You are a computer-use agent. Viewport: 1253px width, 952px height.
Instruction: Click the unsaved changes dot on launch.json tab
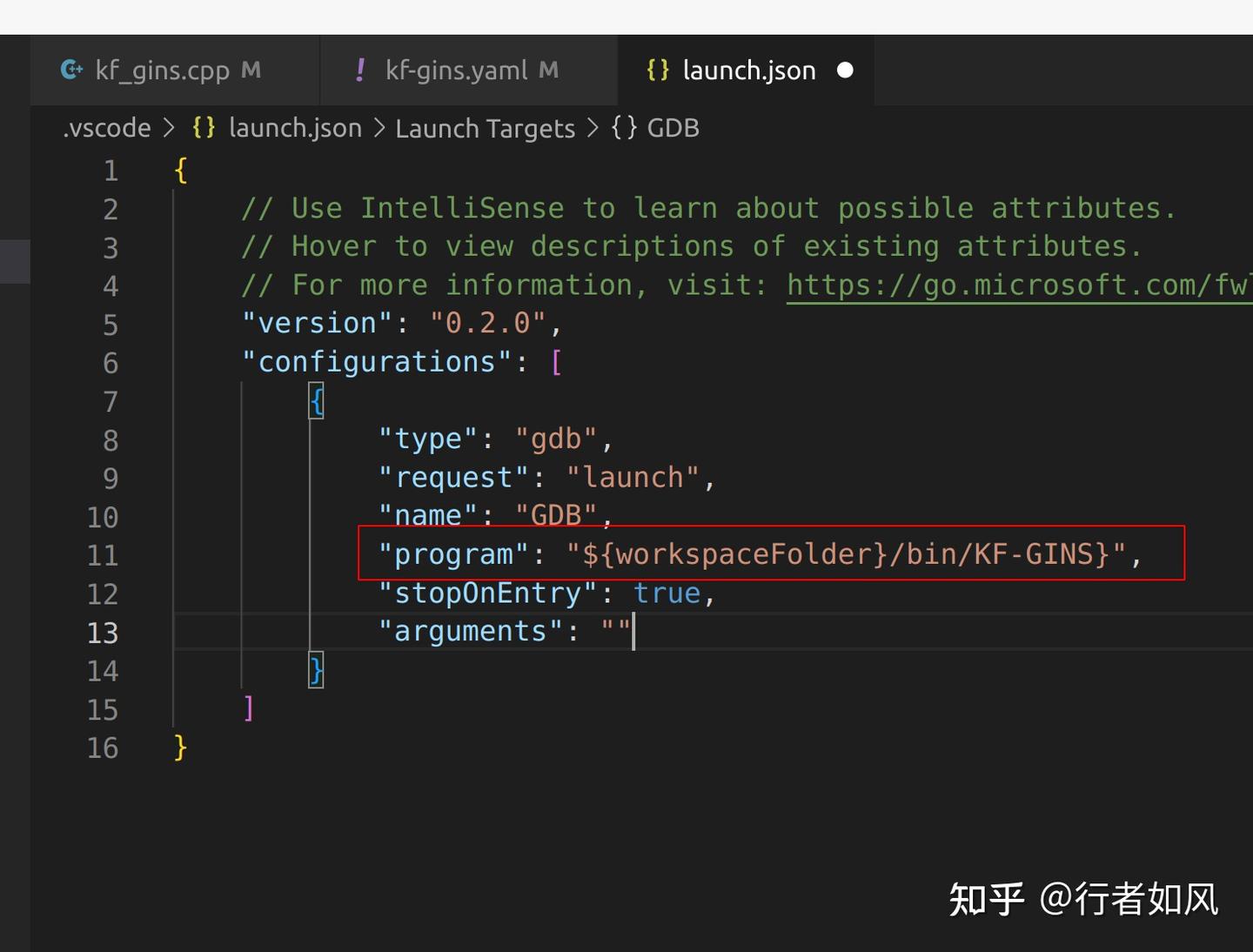[x=845, y=70]
